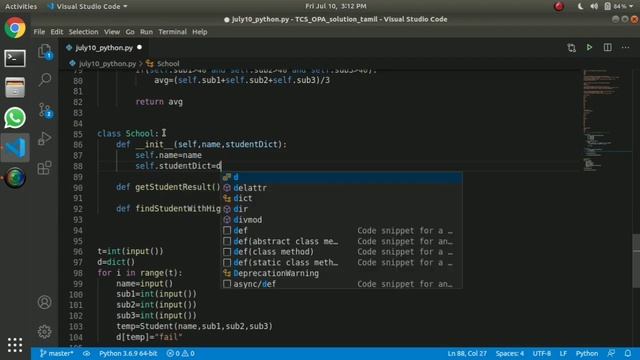The height and width of the screenshot is (360, 640).
Task: Click the battery indicator in the top bar
Action: pyautogui.click(x=616, y=6)
